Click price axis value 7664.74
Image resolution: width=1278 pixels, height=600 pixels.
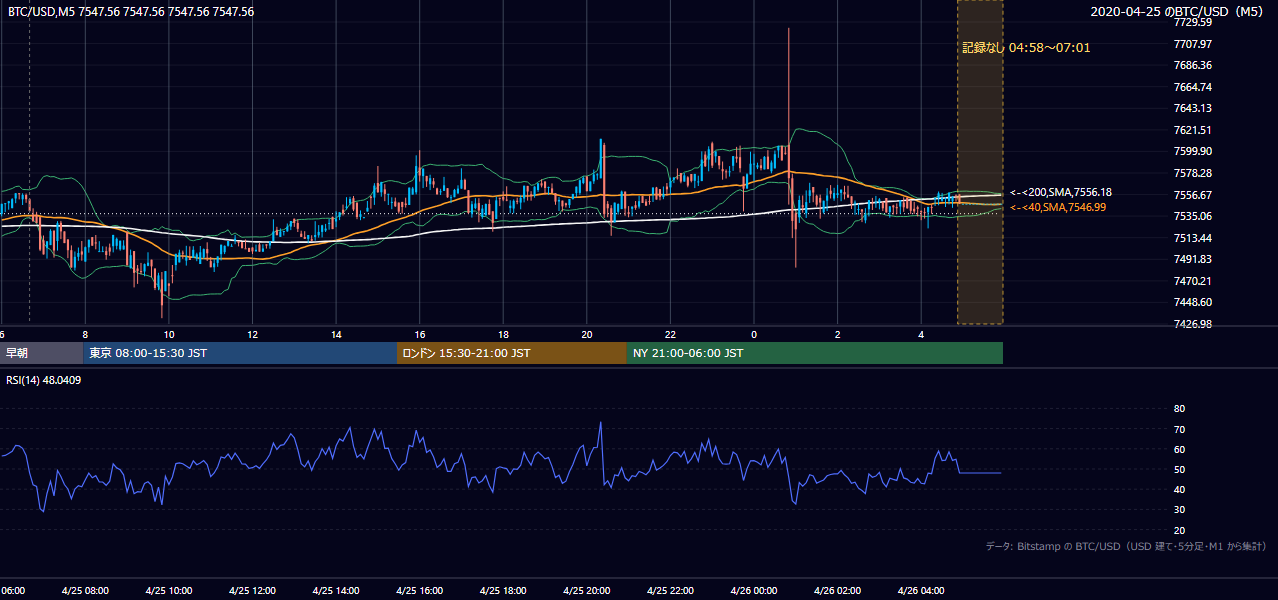pos(1193,87)
